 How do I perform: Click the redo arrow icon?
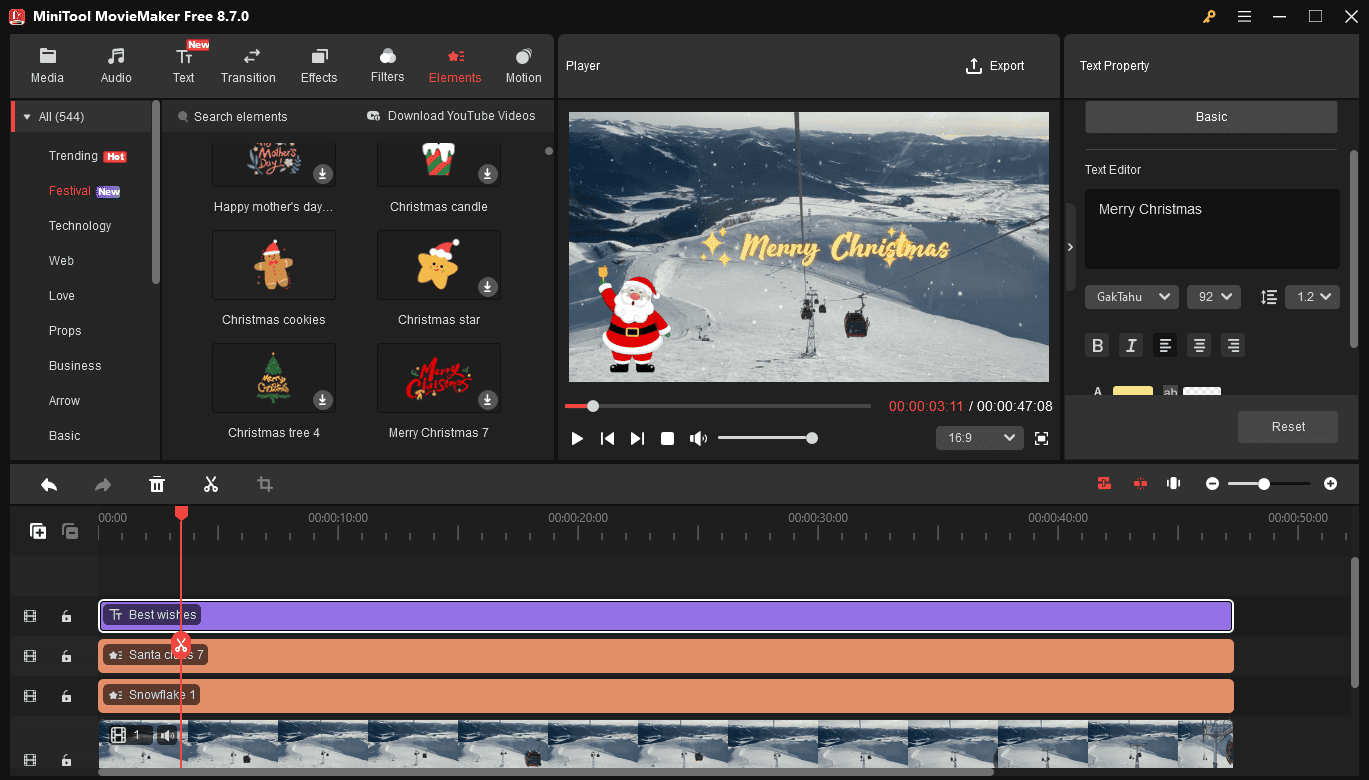[103, 484]
